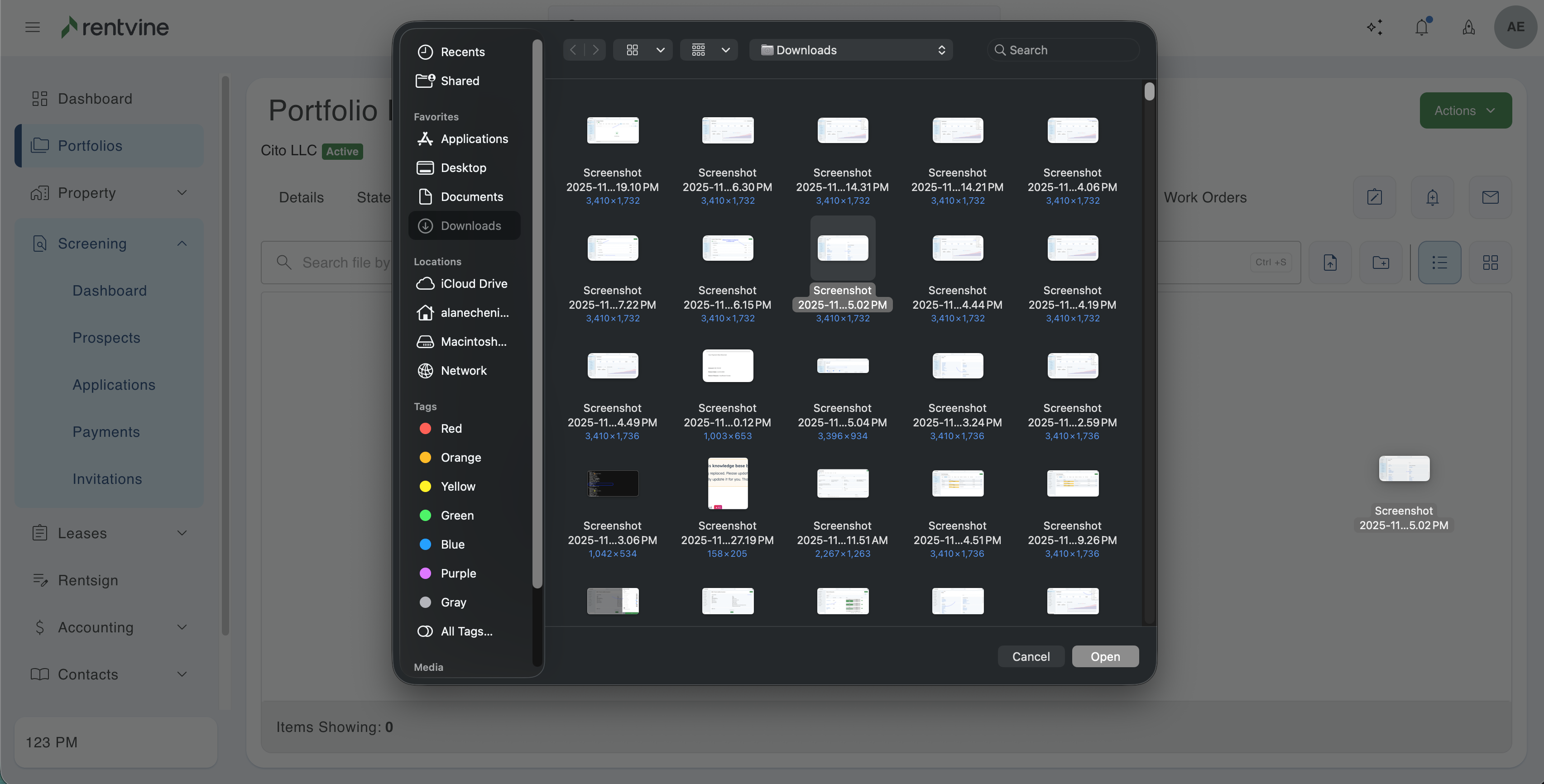1544x784 pixels.
Task: Click the notification bell icon
Action: pos(1421,27)
